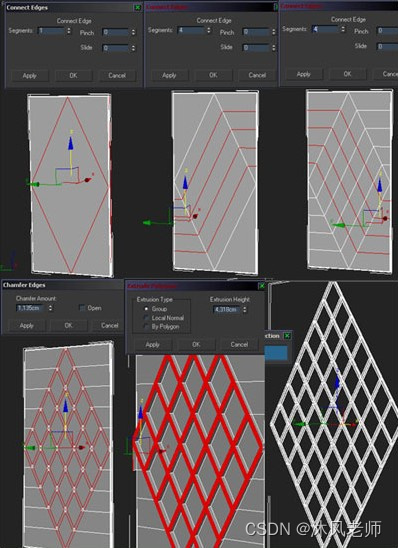Screen dimensions: 398x548
Task: Click OK in Extrude Polygons dialog
Action: [196, 345]
